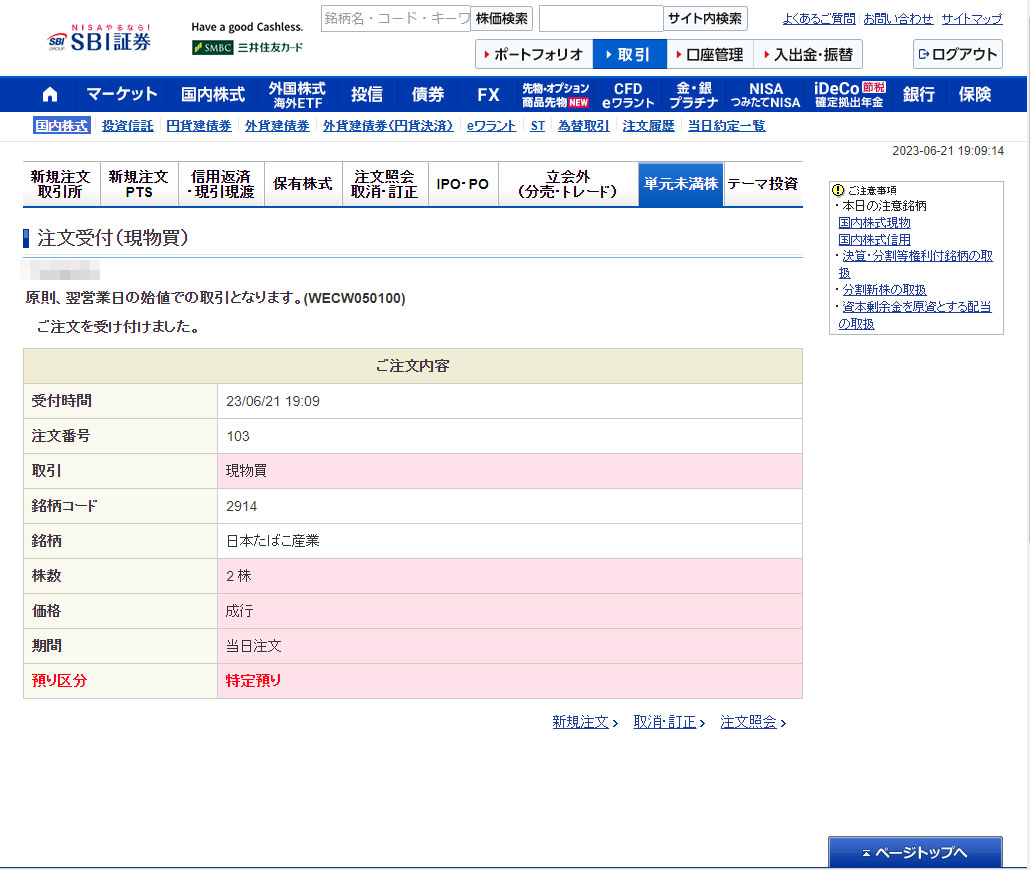Click the 新規注文 link below the table
This screenshot has width=1030, height=870.
pyautogui.click(x=584, y=722)
